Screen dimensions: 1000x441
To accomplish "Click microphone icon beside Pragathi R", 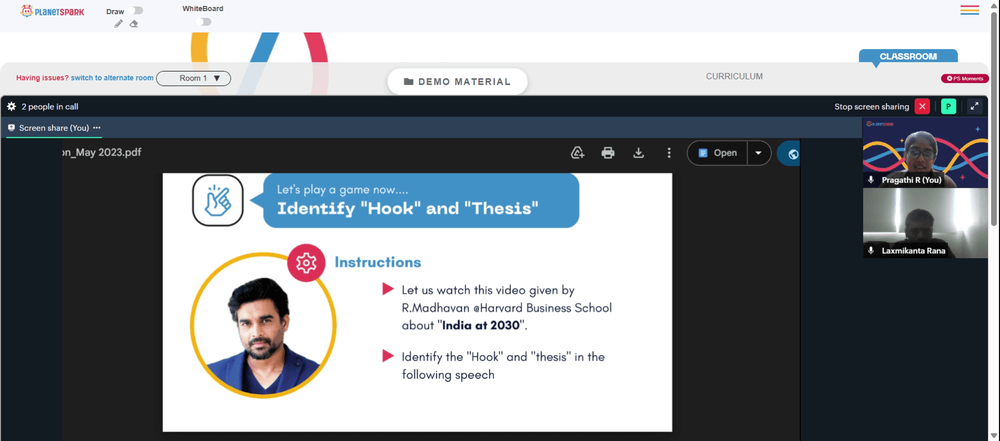I will click(x=871, y=181).
